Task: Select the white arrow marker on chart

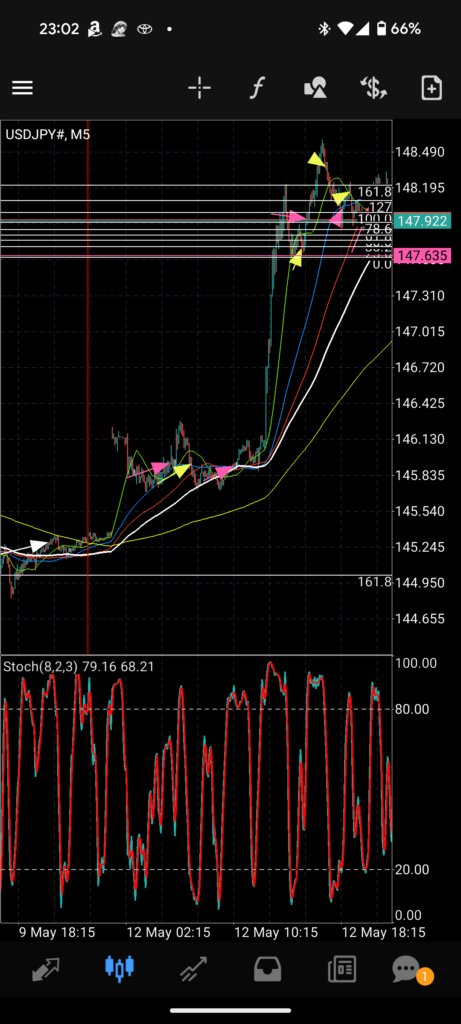Action: coord(39,545)
